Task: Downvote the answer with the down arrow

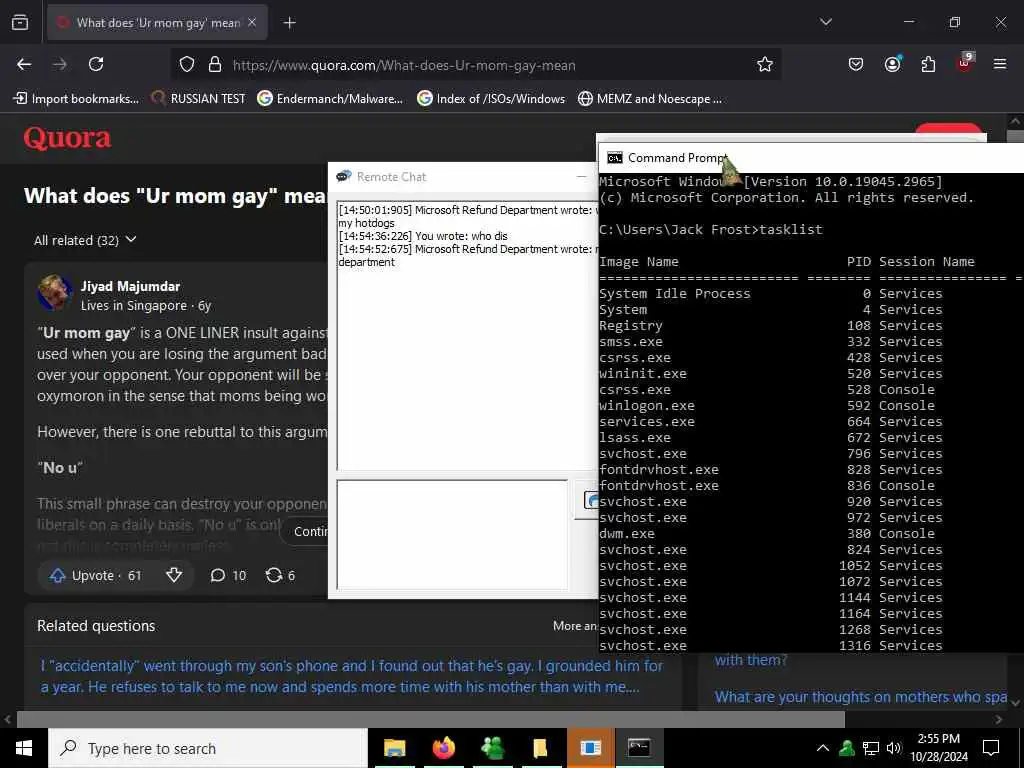Action: coord(174,575)
